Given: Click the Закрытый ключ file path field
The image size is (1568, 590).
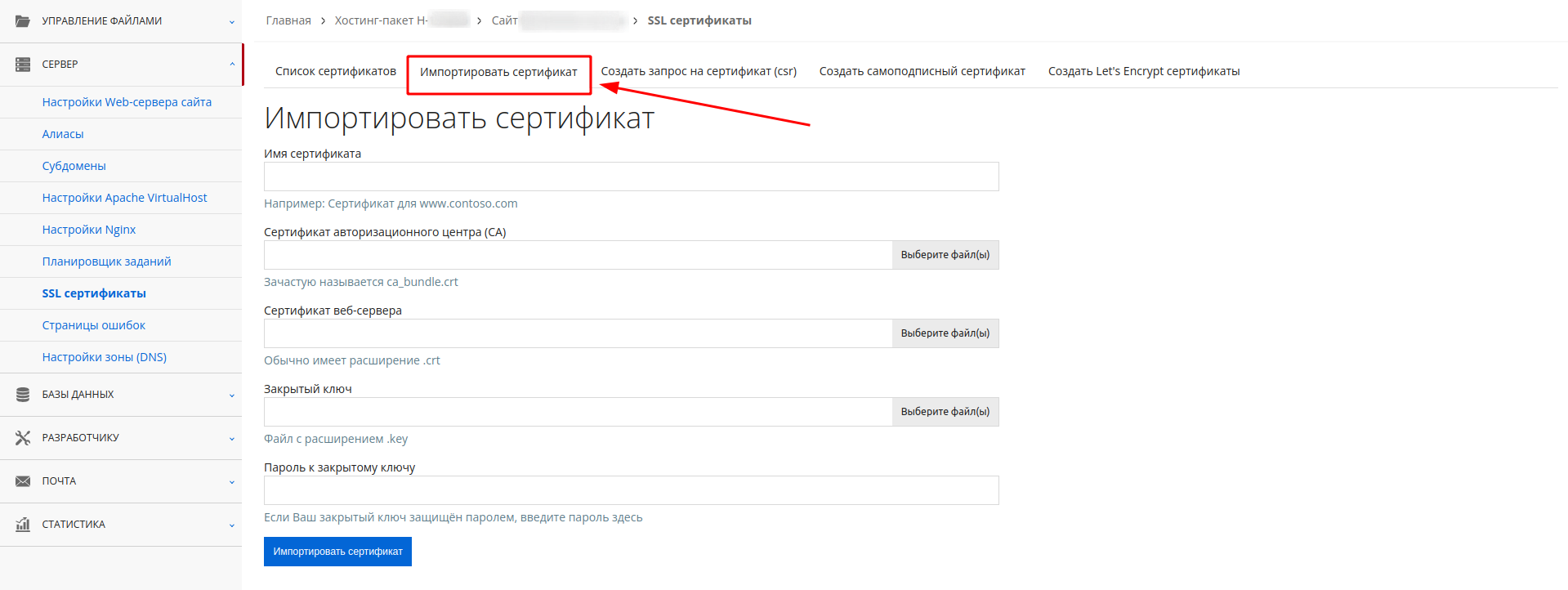Looking at the screenshot, I should point(578,412).
